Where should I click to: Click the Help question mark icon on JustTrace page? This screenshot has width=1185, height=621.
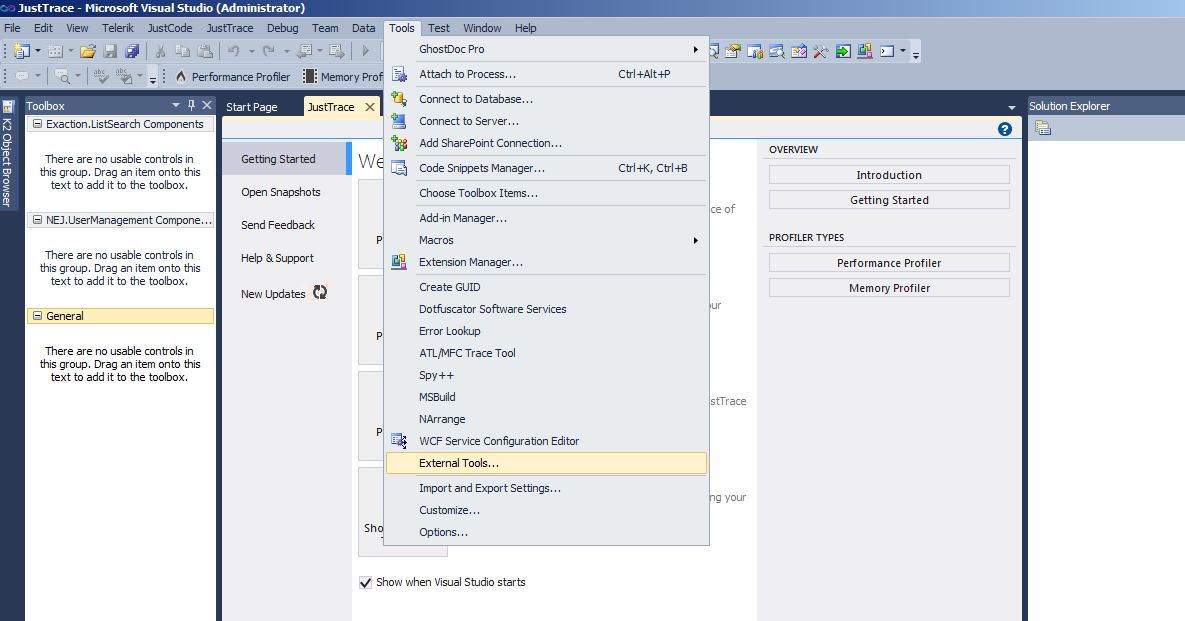click(1004, 129)
